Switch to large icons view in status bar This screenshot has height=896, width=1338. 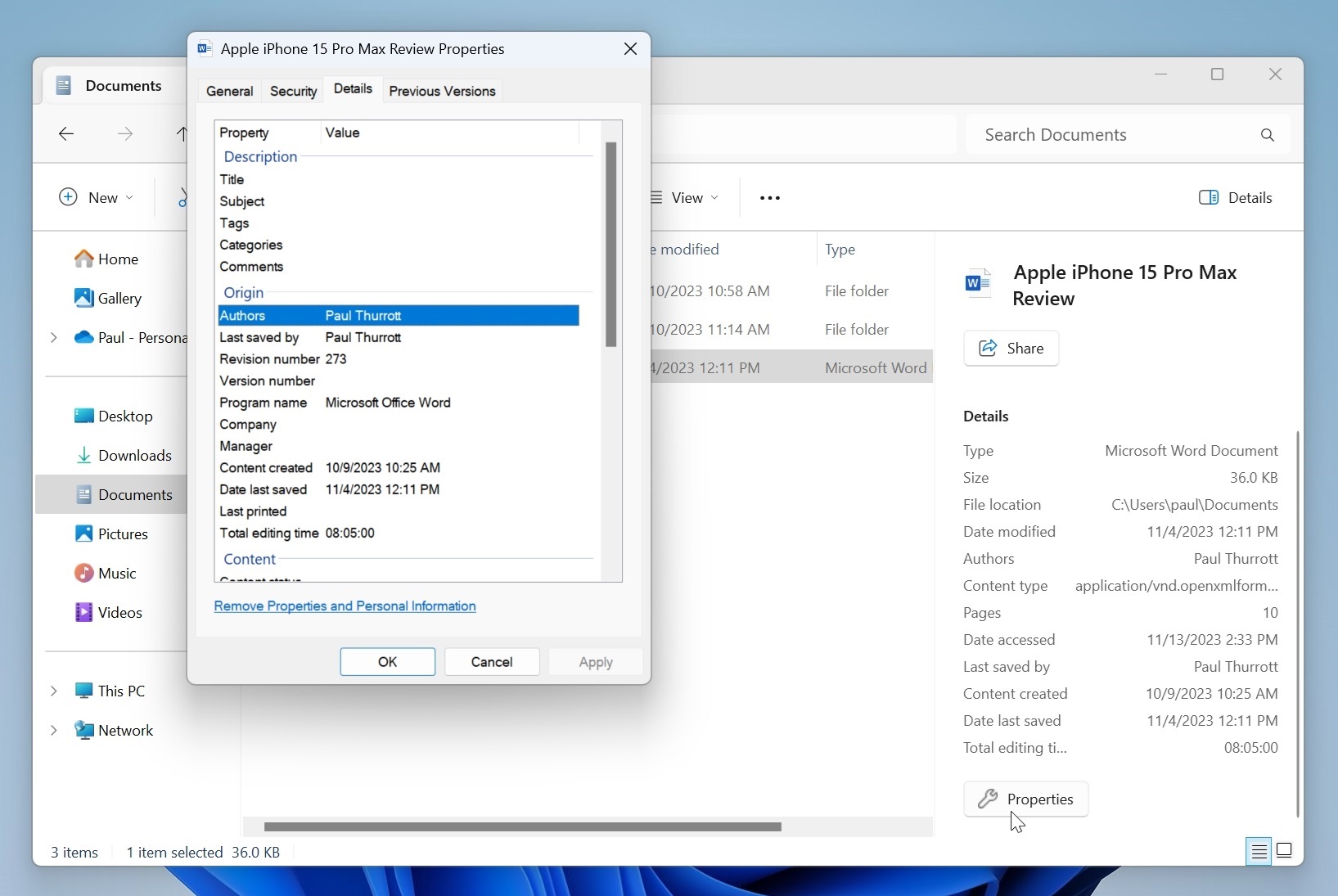click(1285, 851)
